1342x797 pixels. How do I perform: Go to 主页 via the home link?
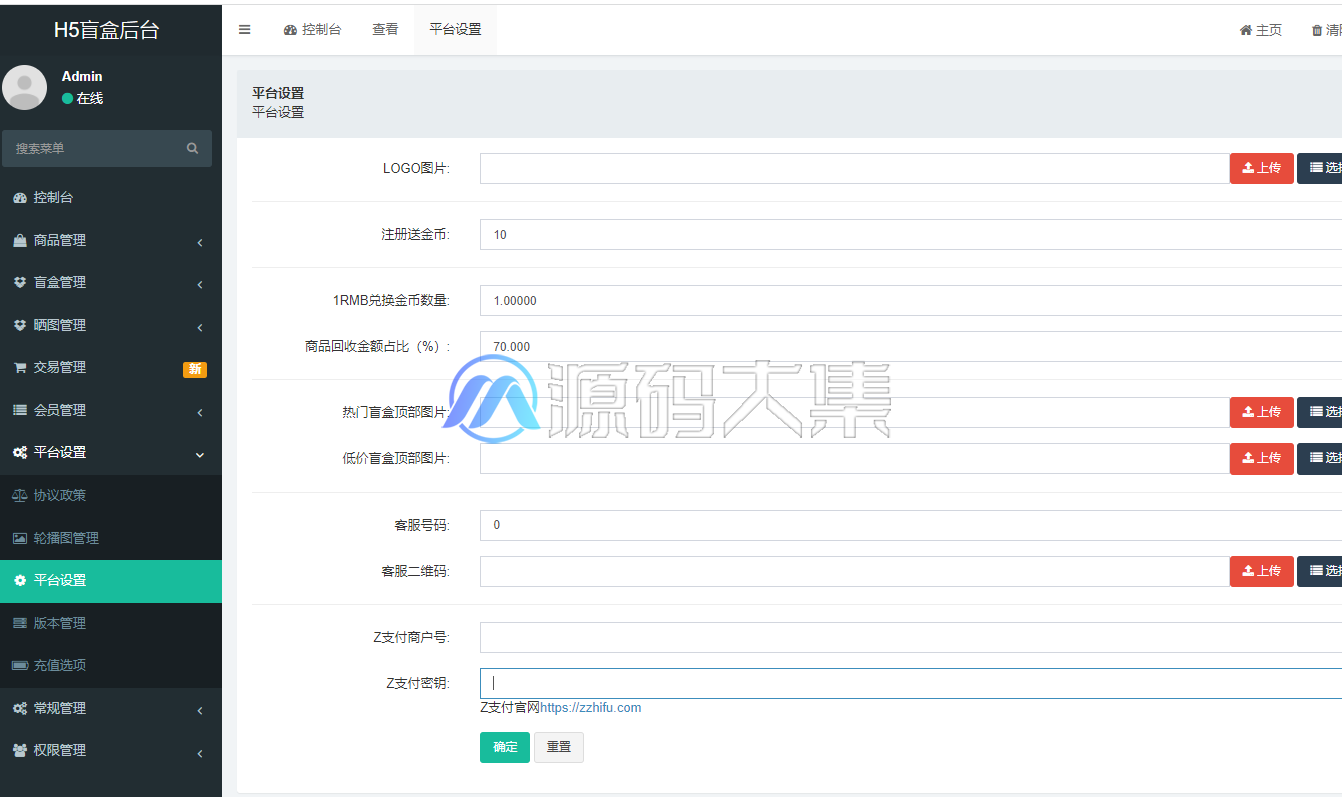pyautogui.click(x=1261, y=30)
